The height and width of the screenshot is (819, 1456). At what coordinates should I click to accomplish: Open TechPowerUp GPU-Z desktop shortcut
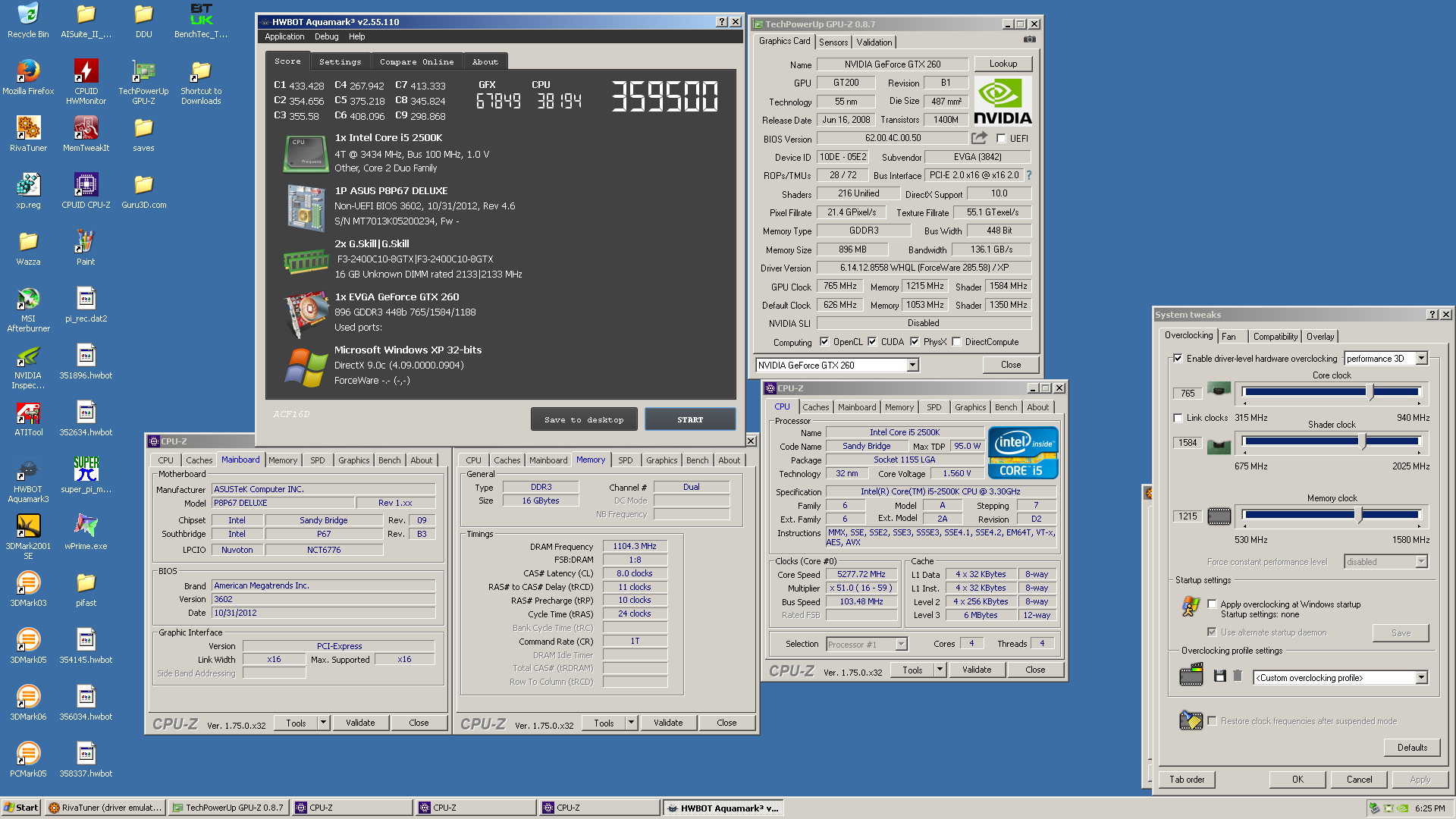[143, 82]
